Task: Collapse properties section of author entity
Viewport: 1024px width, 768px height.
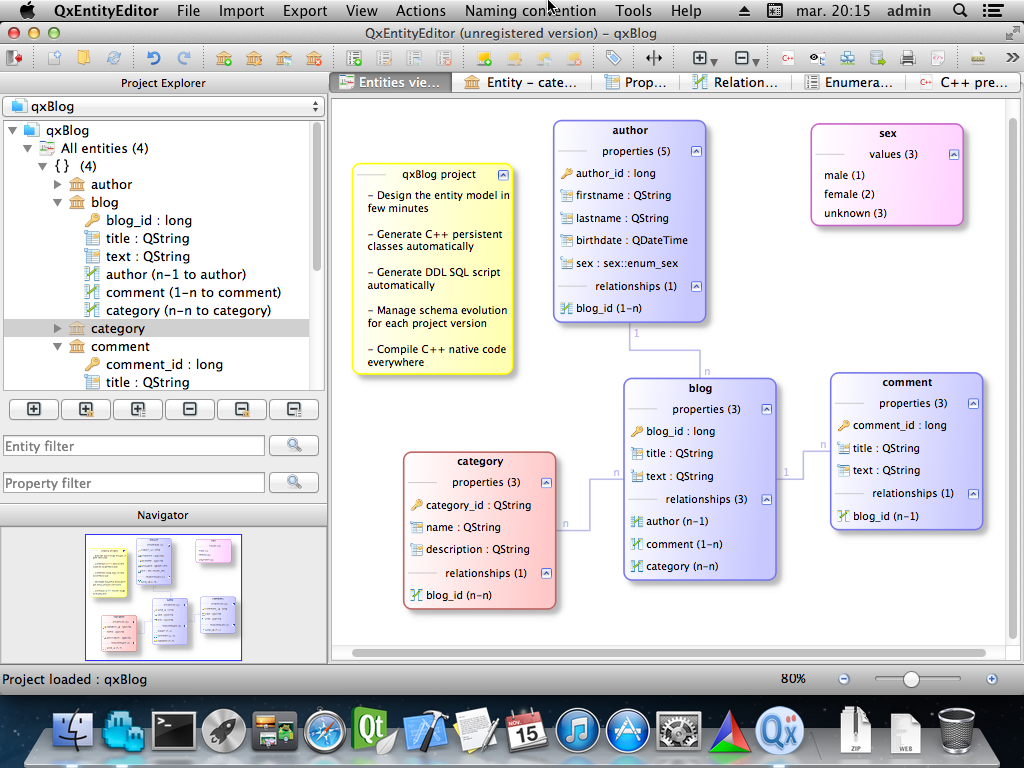Action: tap(696, 152)
